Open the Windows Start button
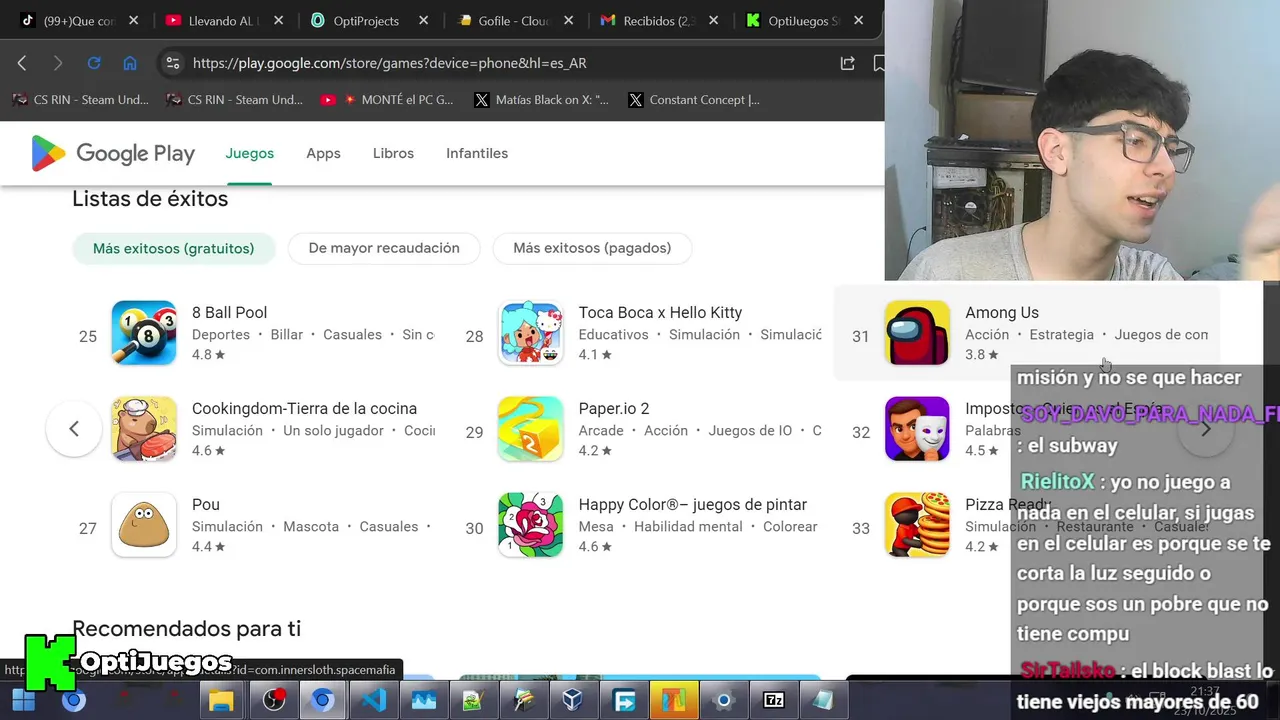Viewport: 1280px width, 720px height. (23, 701)
